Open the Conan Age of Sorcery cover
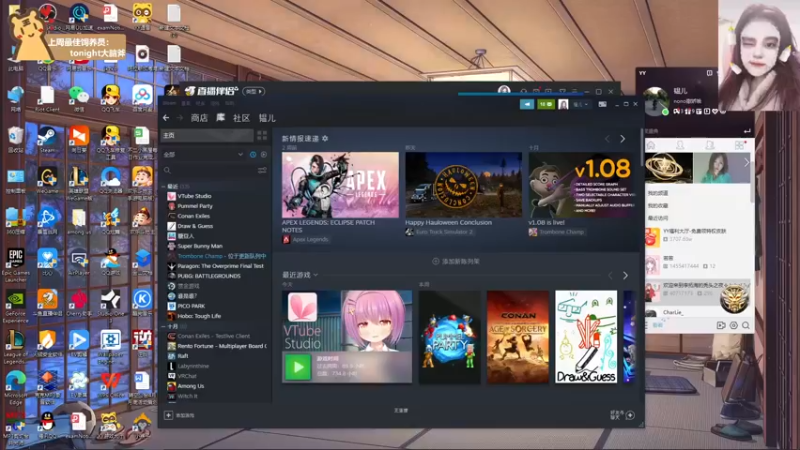Viewport: 800px width, 450px height. pos(518,337)
